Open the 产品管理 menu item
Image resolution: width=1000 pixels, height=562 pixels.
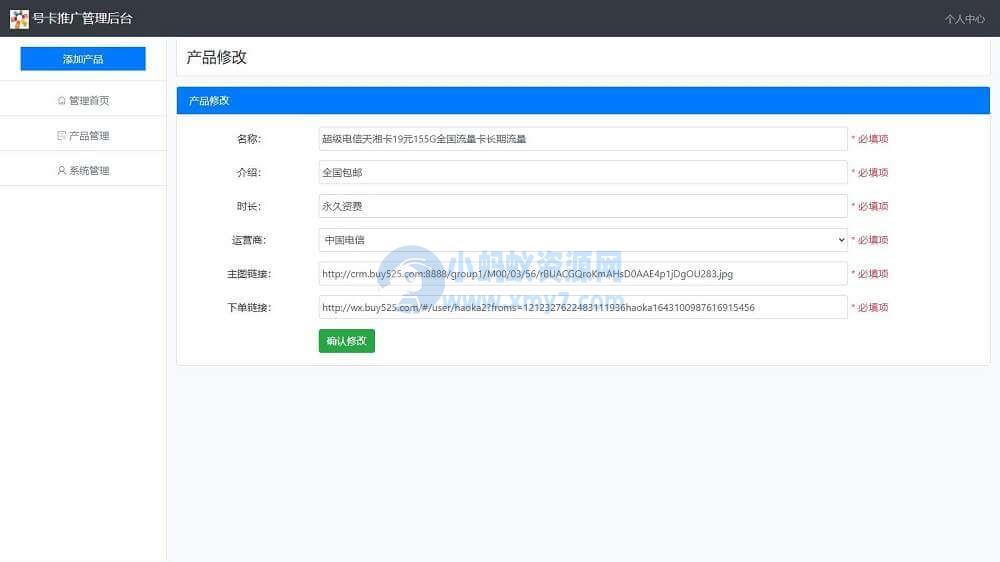(x=83, y=136)
